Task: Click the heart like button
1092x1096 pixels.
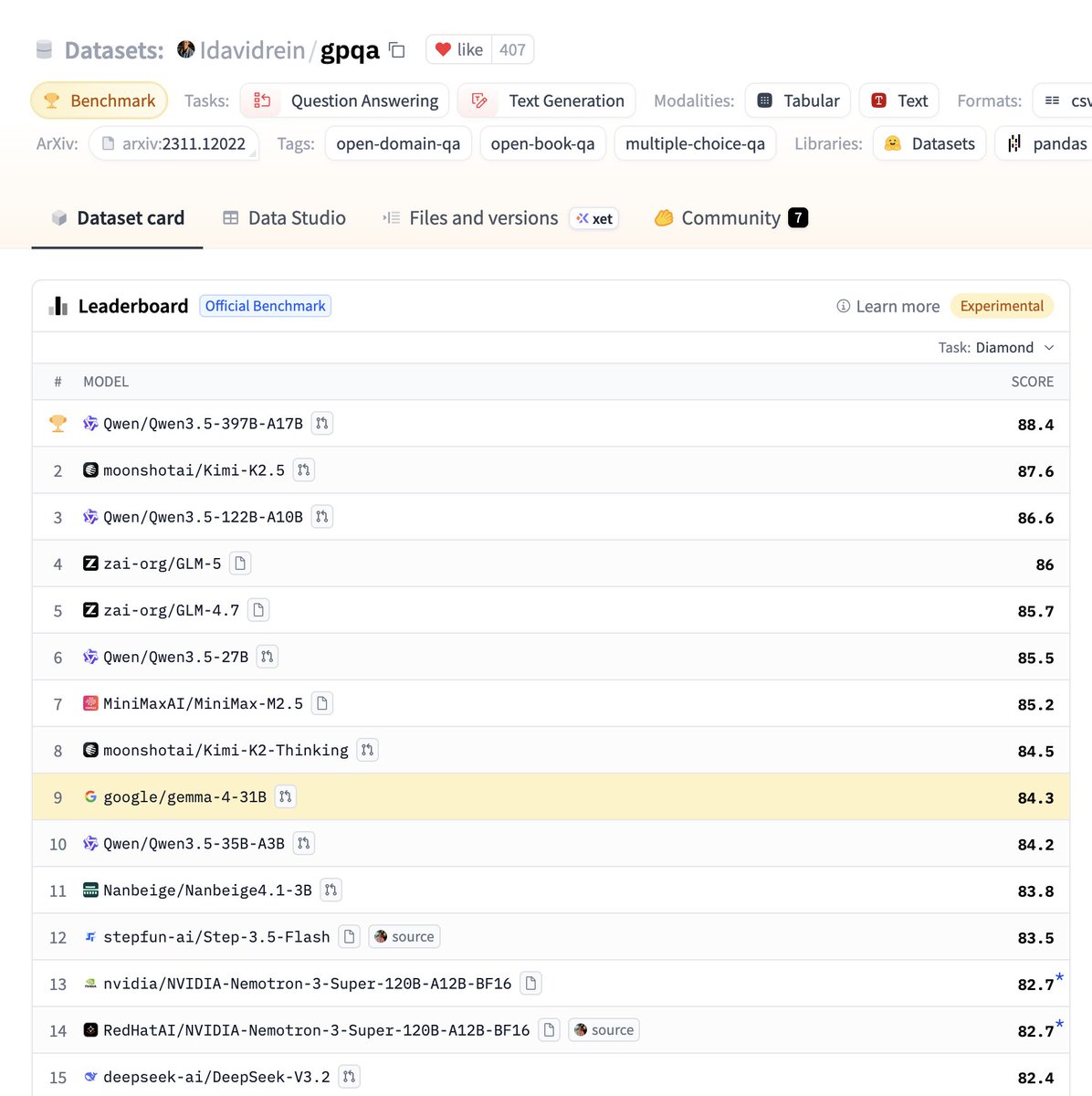Action: pos(459,49)
